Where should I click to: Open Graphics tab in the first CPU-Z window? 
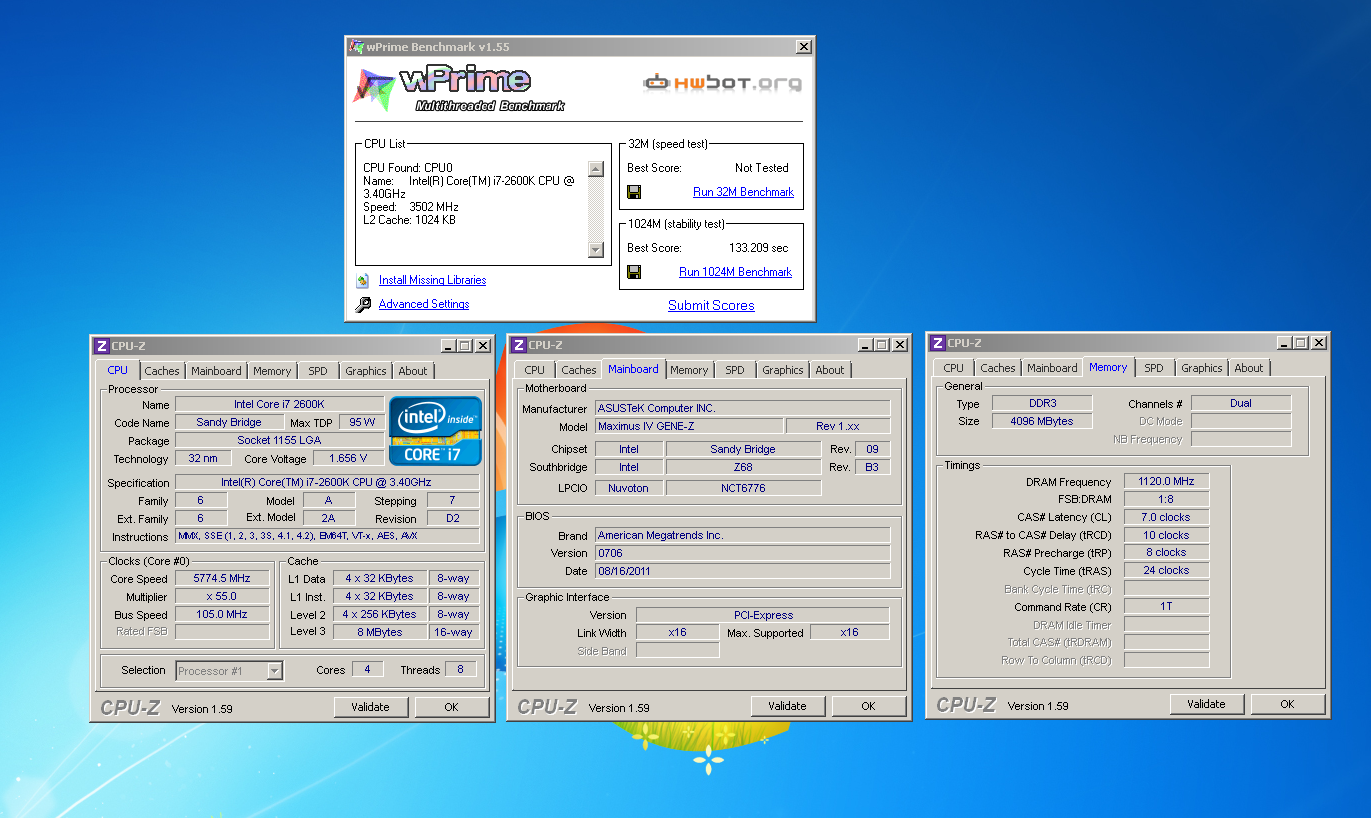pyautogui.click(x=366, y=371)
